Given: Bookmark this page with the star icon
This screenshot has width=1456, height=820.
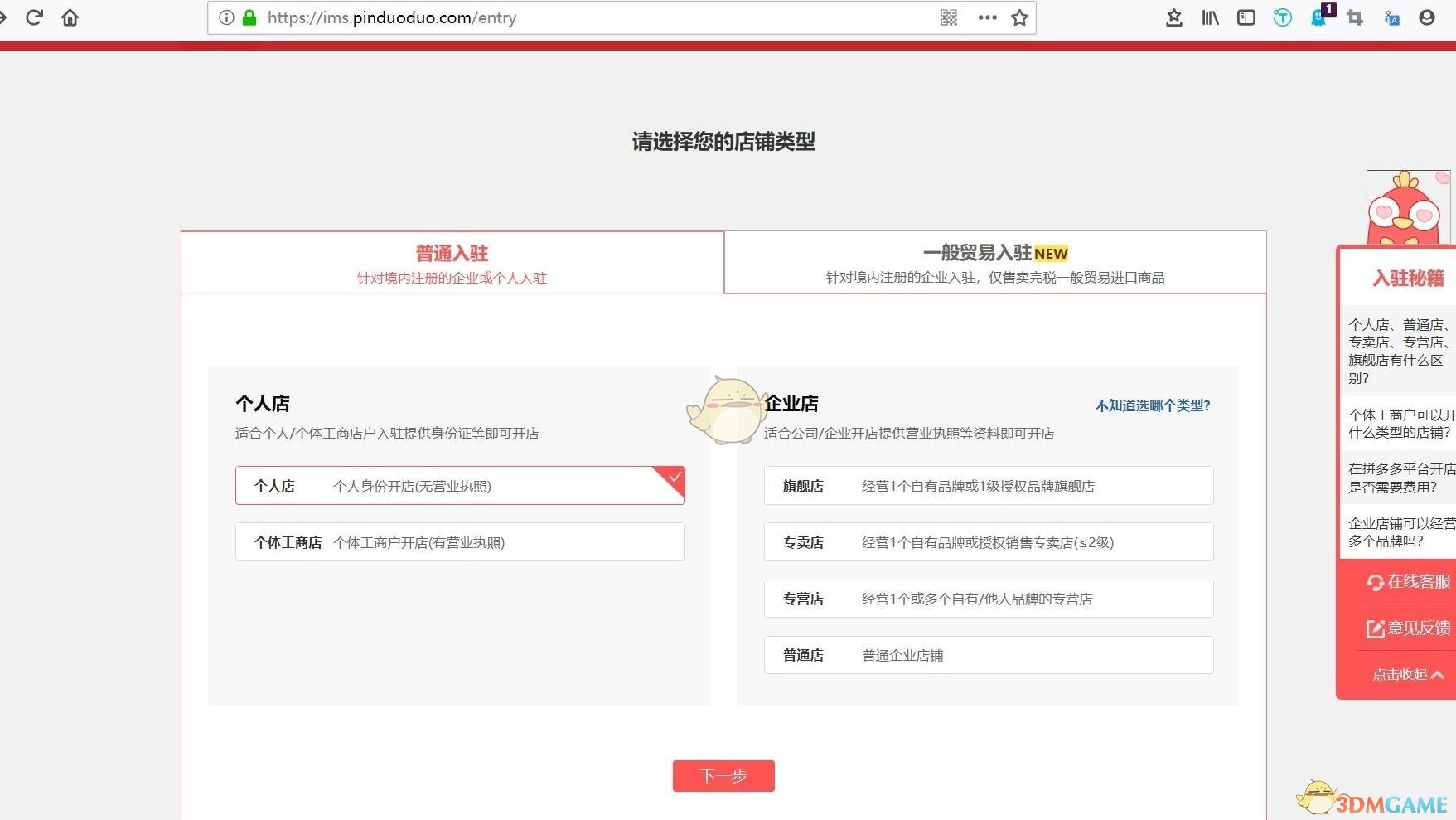Looking at the screenshot, I should (x=1019, y=17).
